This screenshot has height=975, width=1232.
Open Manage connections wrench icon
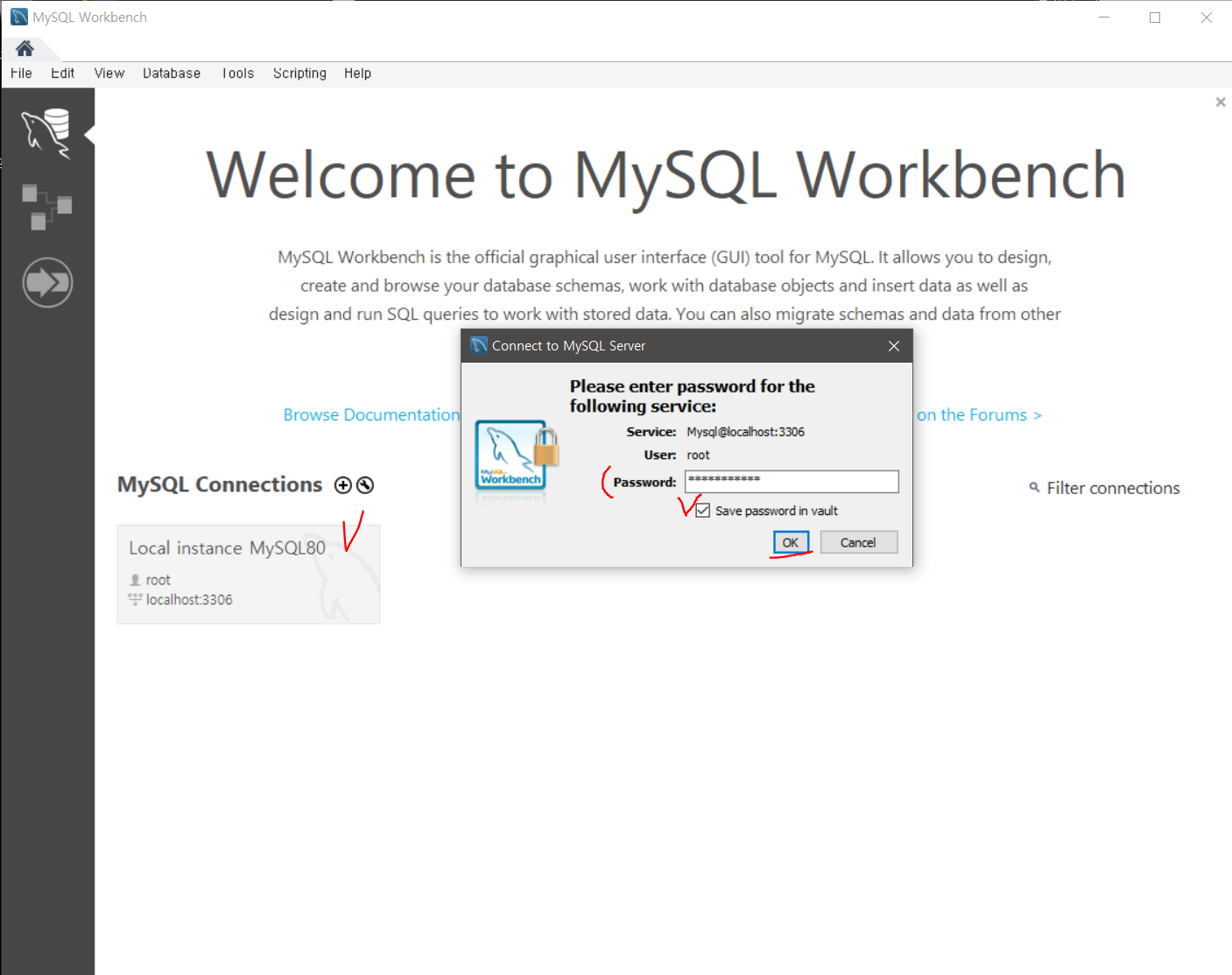[x=365, y=485]
